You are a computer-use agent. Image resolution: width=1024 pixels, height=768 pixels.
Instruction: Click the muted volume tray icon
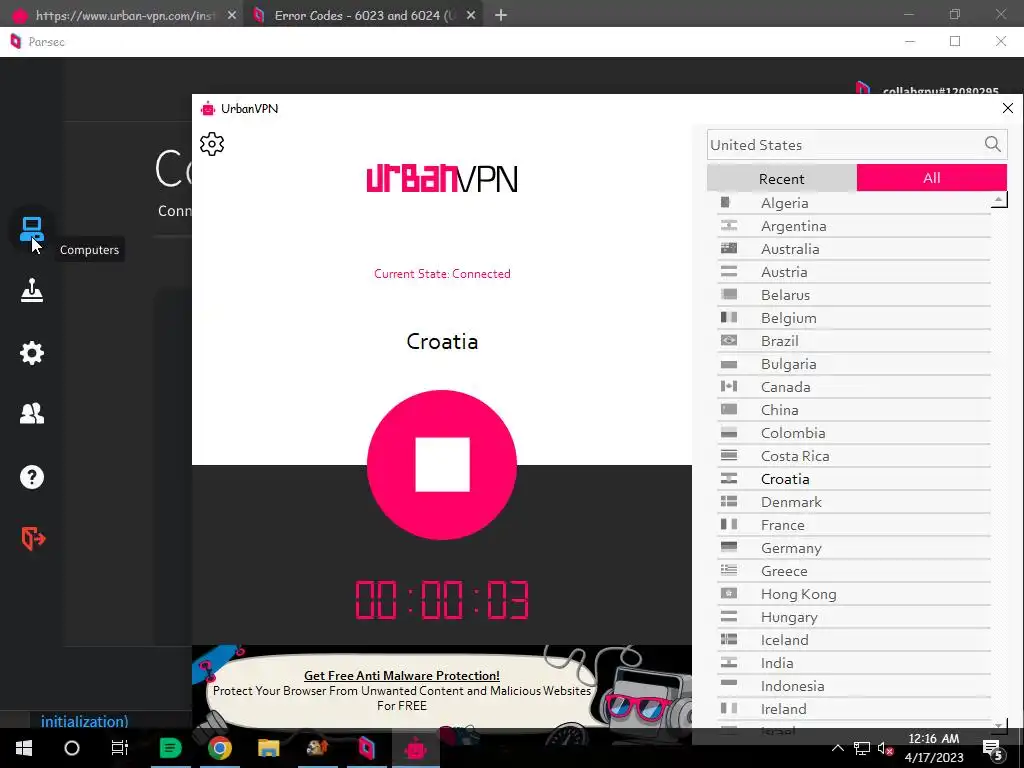coord(885,748)
